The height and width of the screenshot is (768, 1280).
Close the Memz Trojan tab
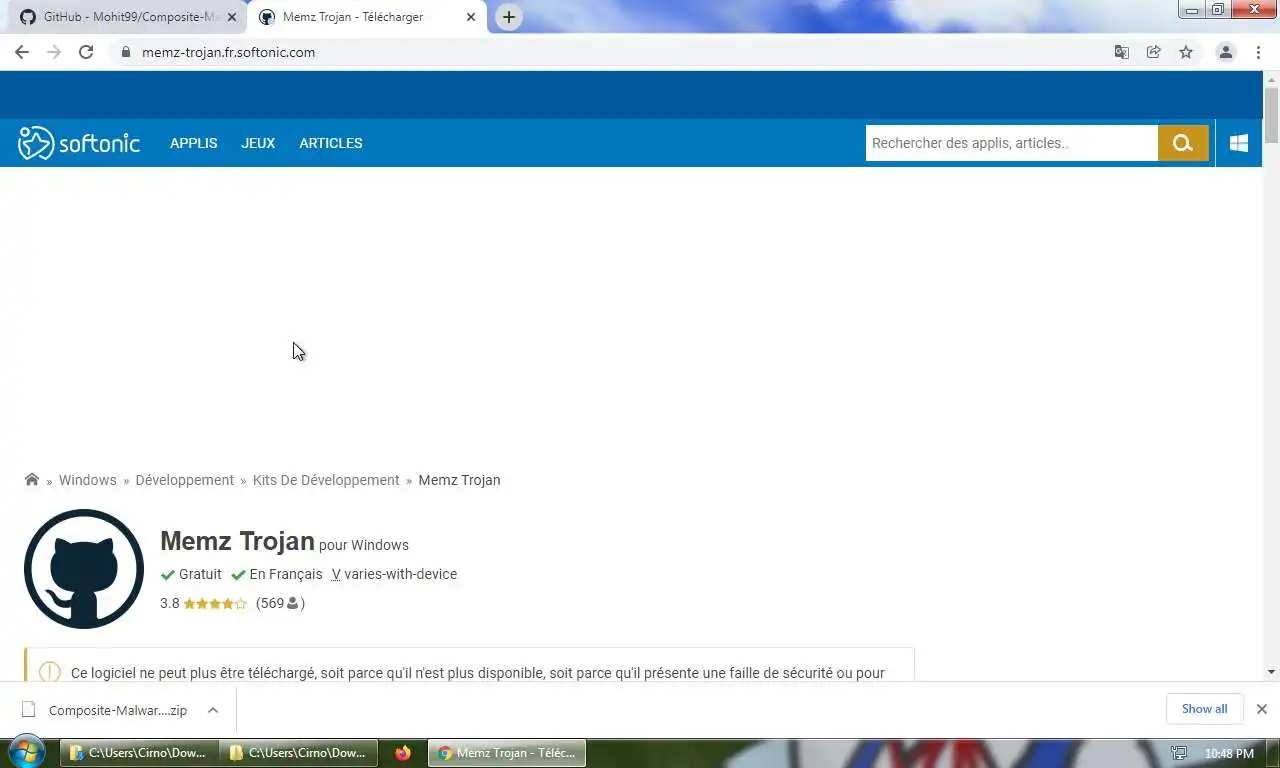[471, 17]
